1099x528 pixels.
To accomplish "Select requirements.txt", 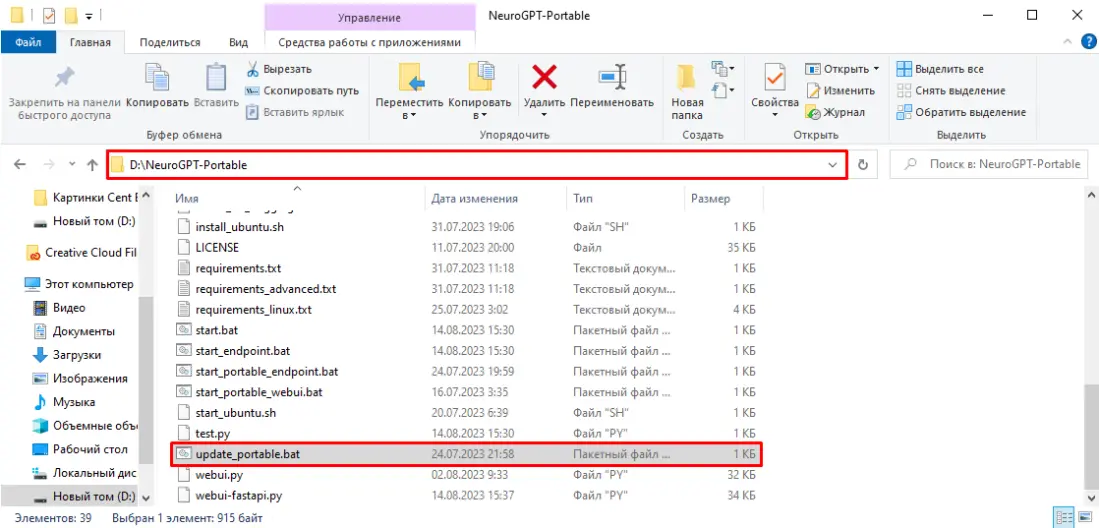I will [466, 268].
